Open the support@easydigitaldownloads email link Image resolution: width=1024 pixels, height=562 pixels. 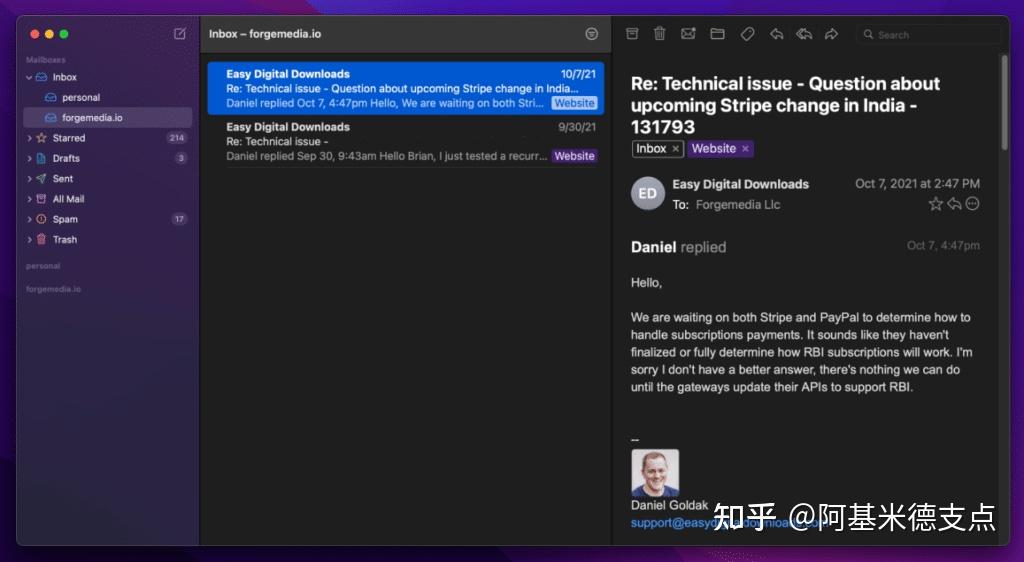click(730, 523)
